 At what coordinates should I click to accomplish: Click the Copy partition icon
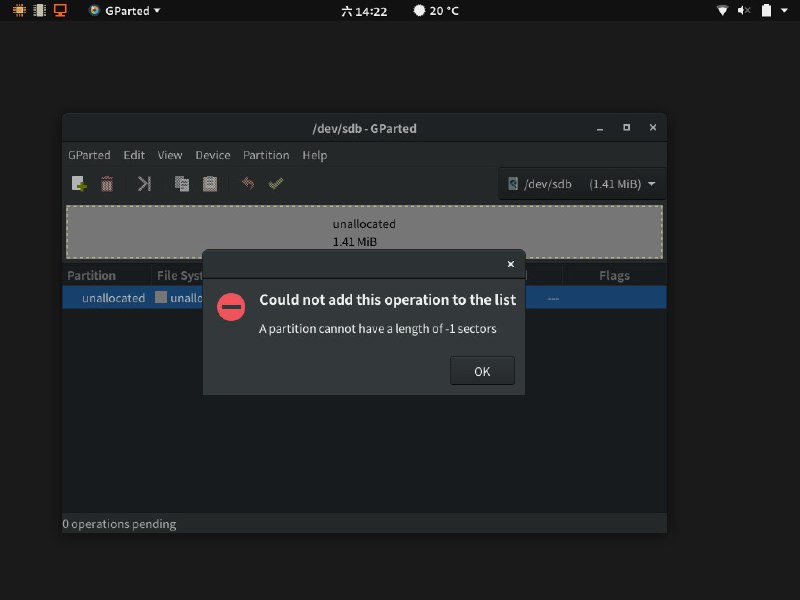tap(182, 184)
